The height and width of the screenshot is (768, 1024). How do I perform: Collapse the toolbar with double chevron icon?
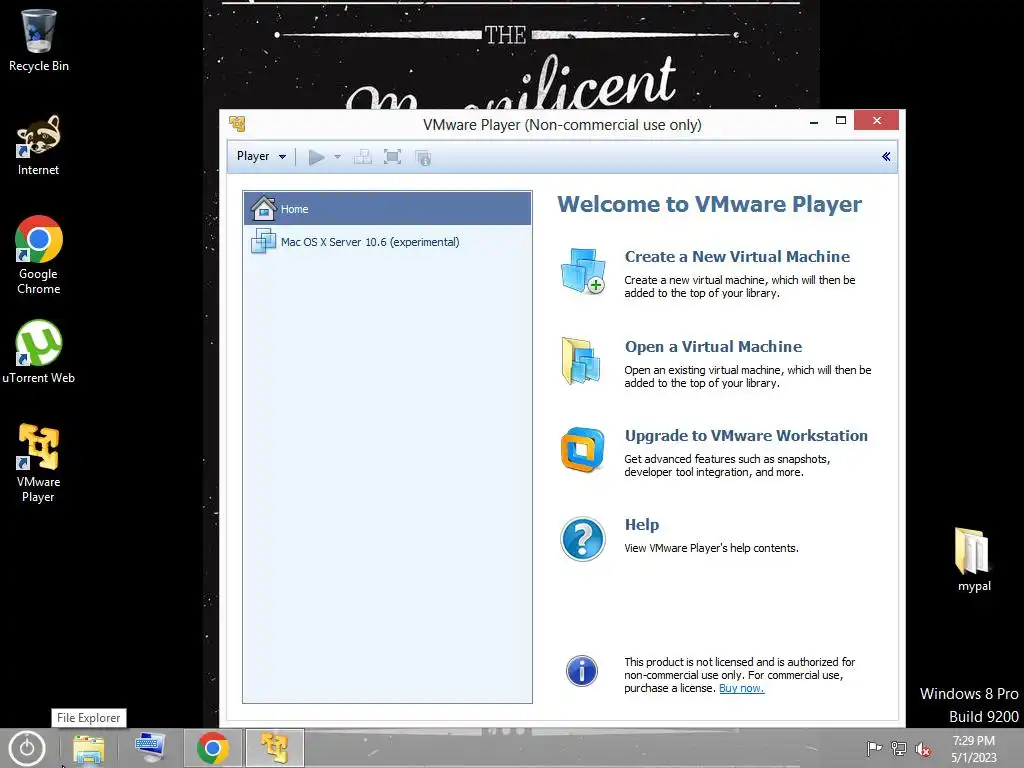point(886,156)
